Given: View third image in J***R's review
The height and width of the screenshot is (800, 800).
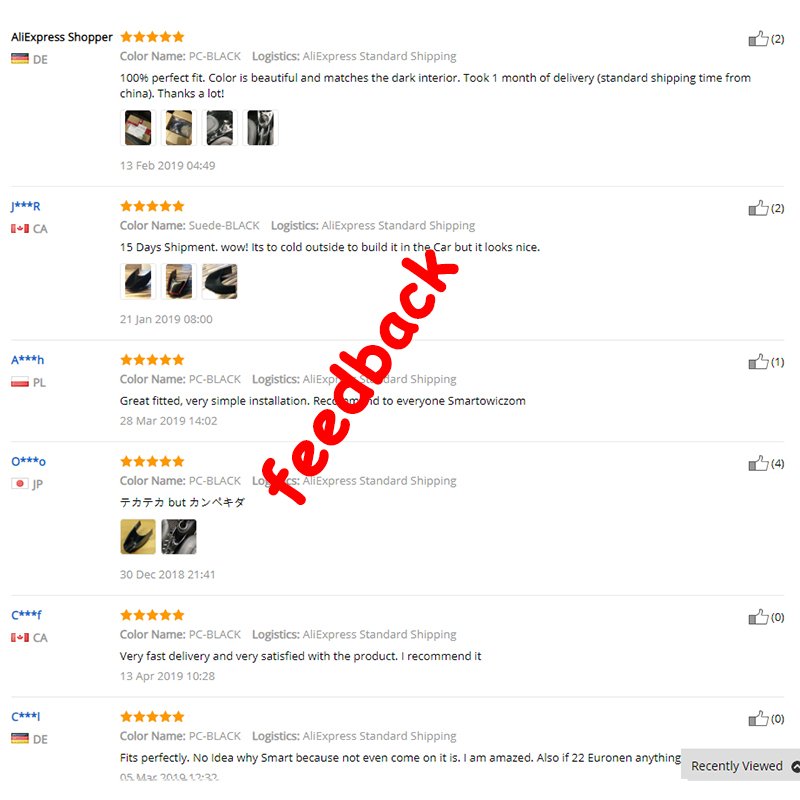Looking at the screenshot, I should (219, 281).
